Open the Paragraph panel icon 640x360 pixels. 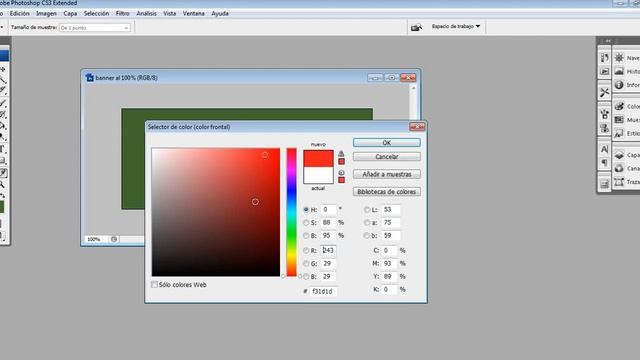(x=604, y=163)
